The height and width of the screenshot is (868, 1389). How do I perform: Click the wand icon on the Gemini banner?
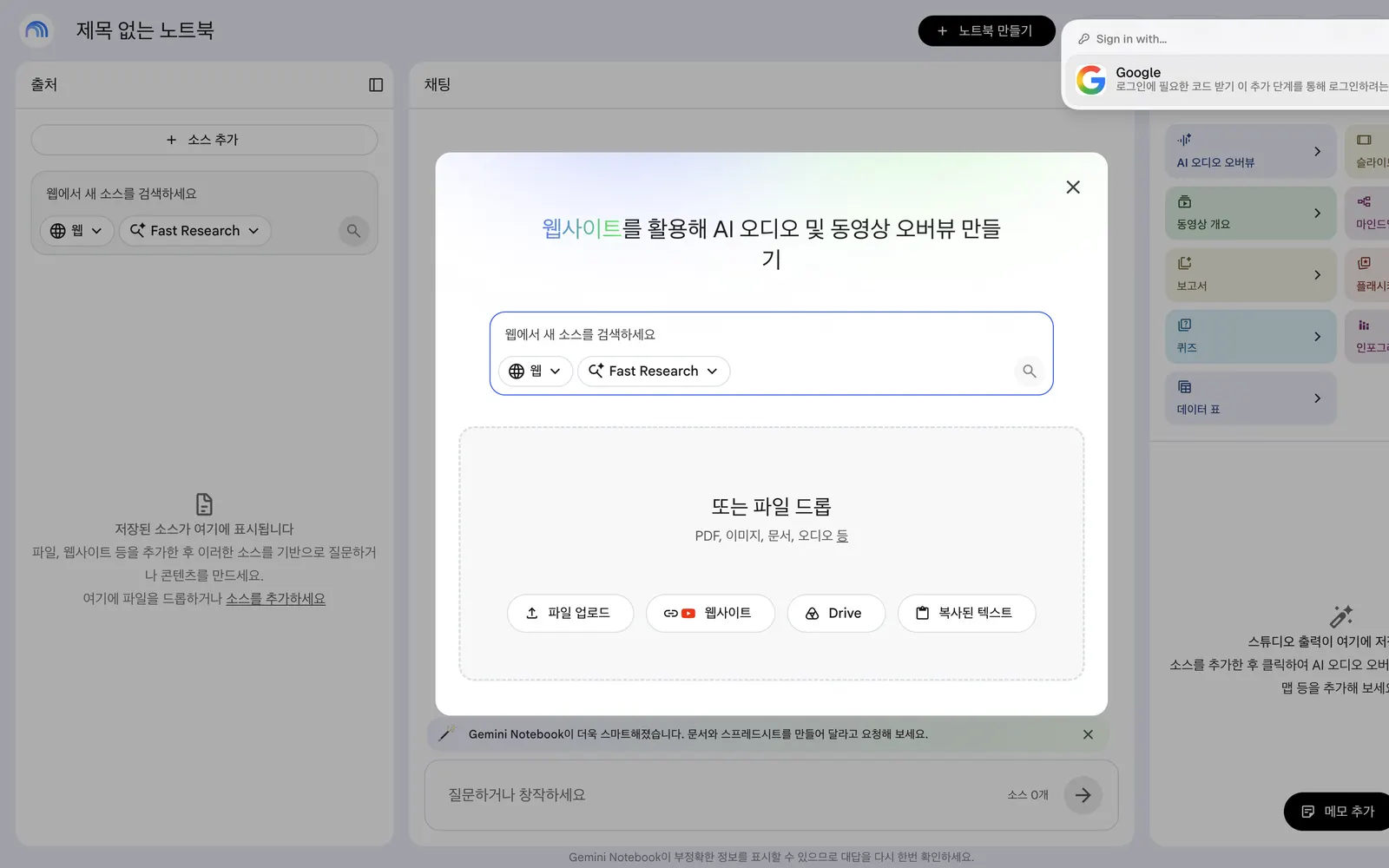tap(447, 733)
